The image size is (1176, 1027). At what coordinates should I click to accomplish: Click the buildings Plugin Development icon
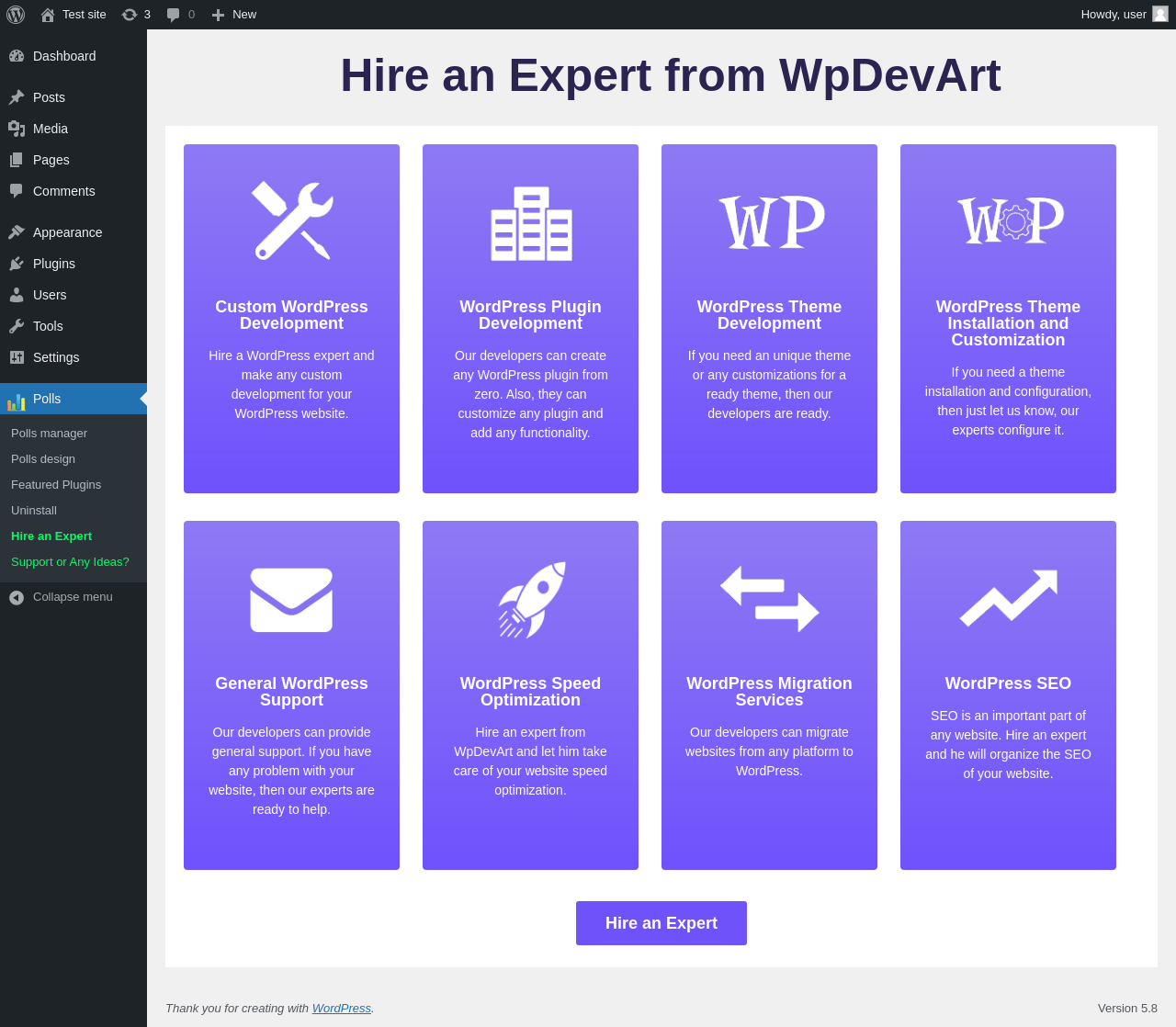[531, 223]
